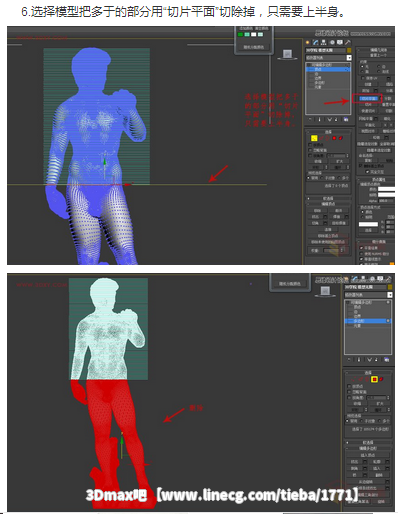Click Remove Modifier trash icon in top screenshot
This screenshot has height=514, width=398.
(x=336, y=119)
